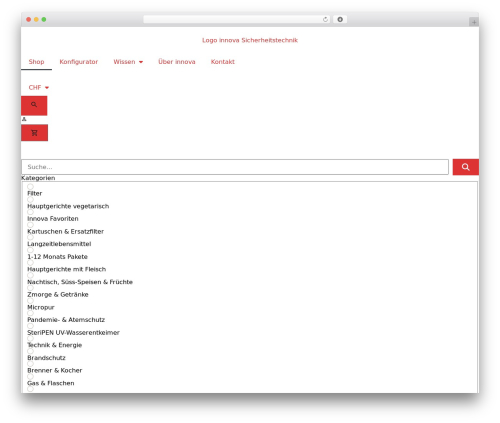
Task: Go to the Shop tab
Action: pos(36,62)
